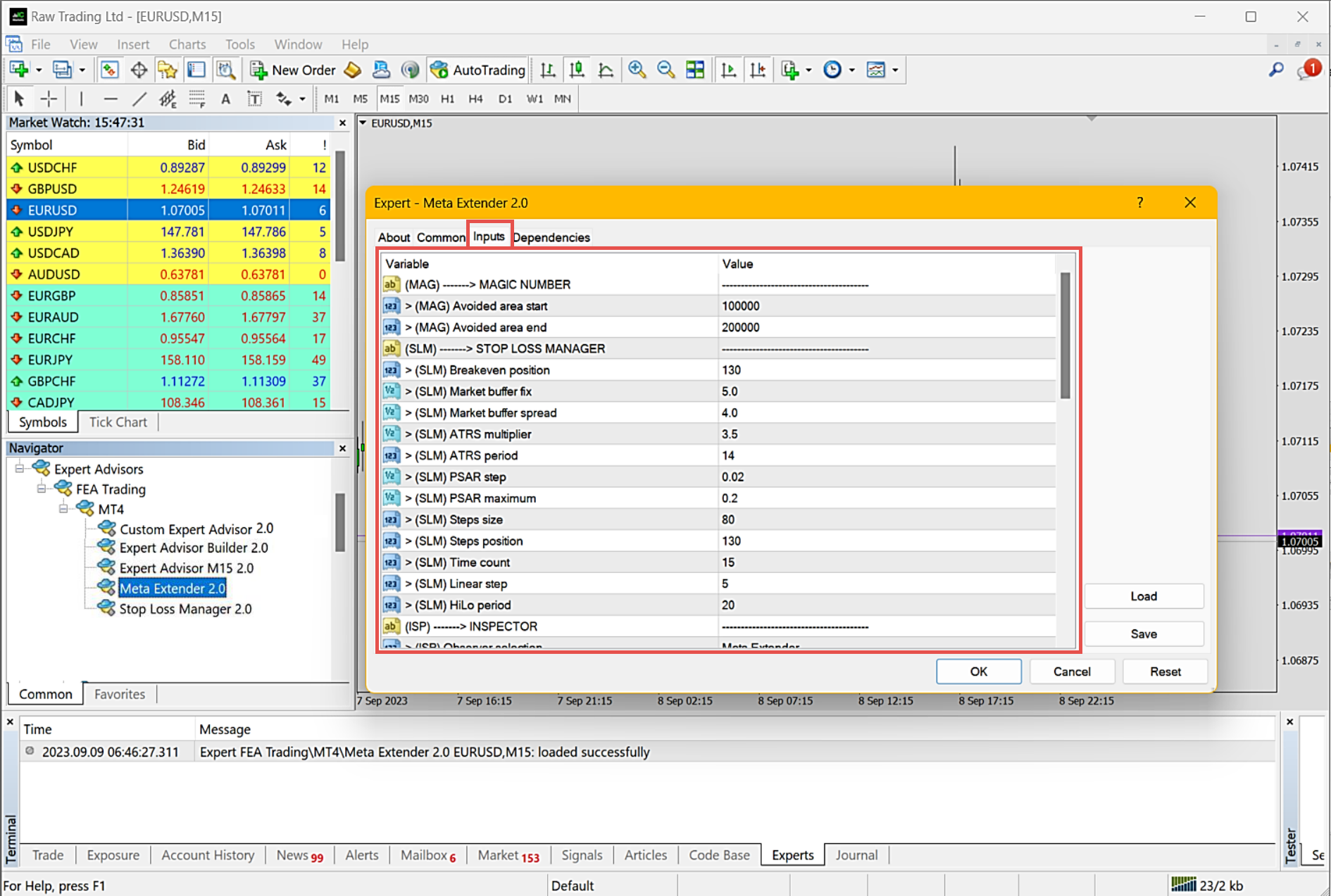Open the EURUSD,M15 chart header arrow
This screenshot has width=1331, height=896.
tap(363, 123)
